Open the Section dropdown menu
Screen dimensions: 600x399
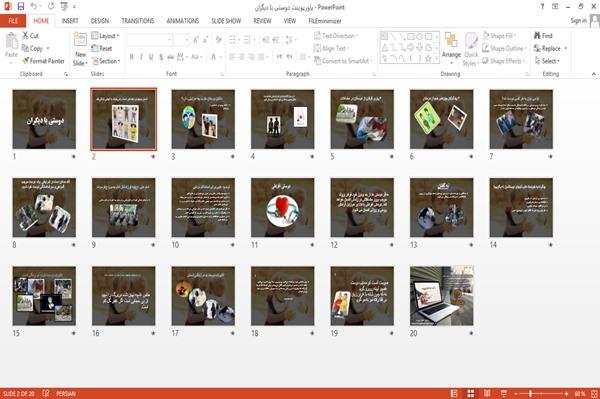point(106,61)
